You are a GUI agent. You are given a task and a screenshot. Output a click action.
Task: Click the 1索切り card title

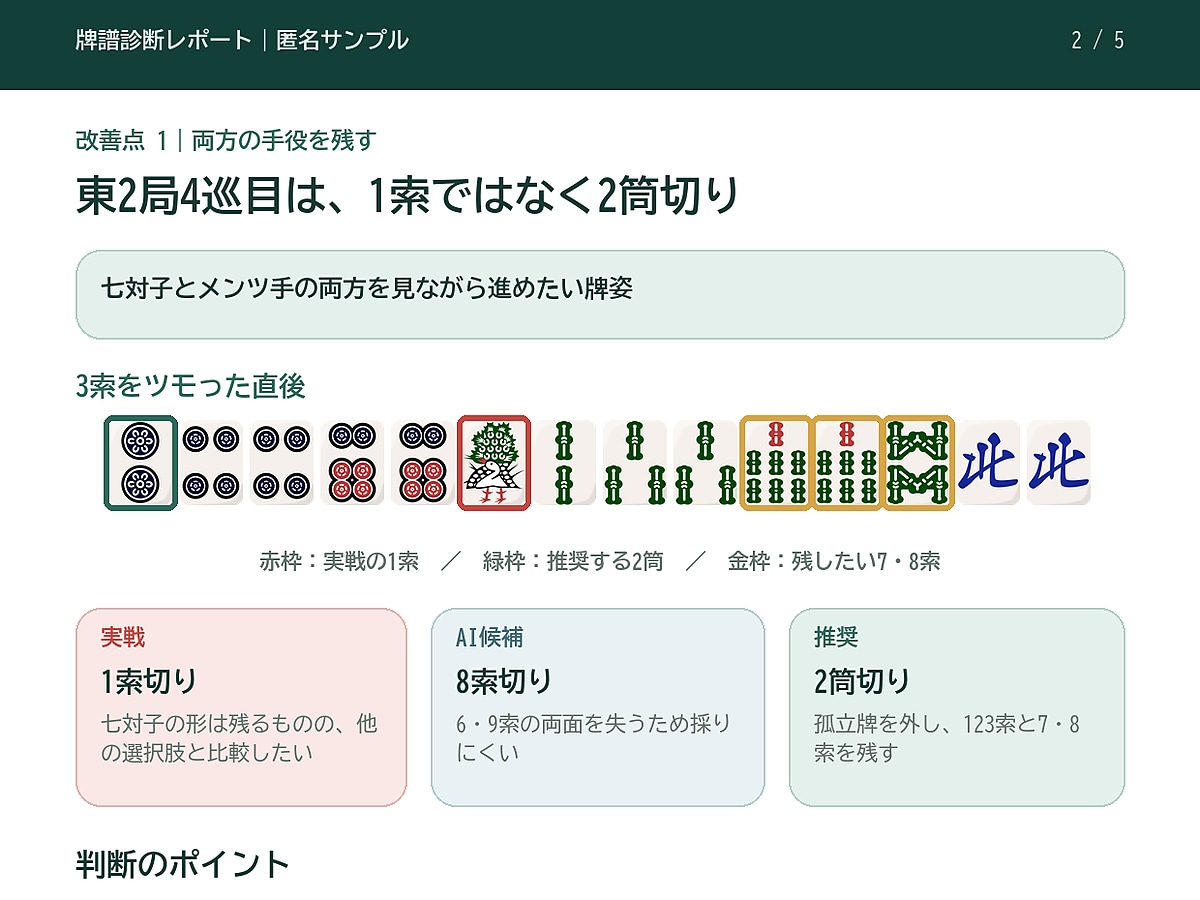pos(149,681)
